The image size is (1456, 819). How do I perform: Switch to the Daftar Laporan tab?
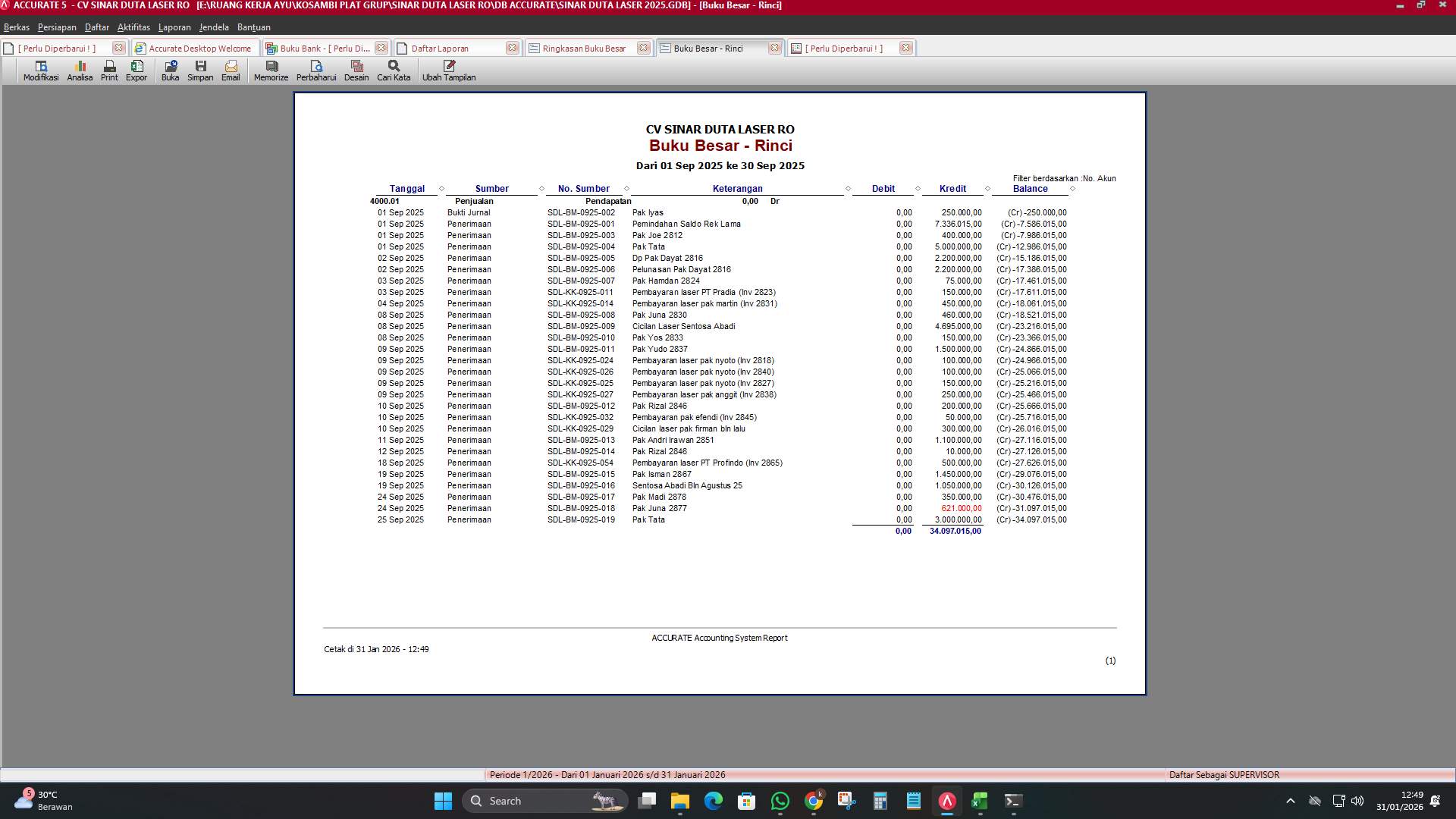(x=440, y=49)
